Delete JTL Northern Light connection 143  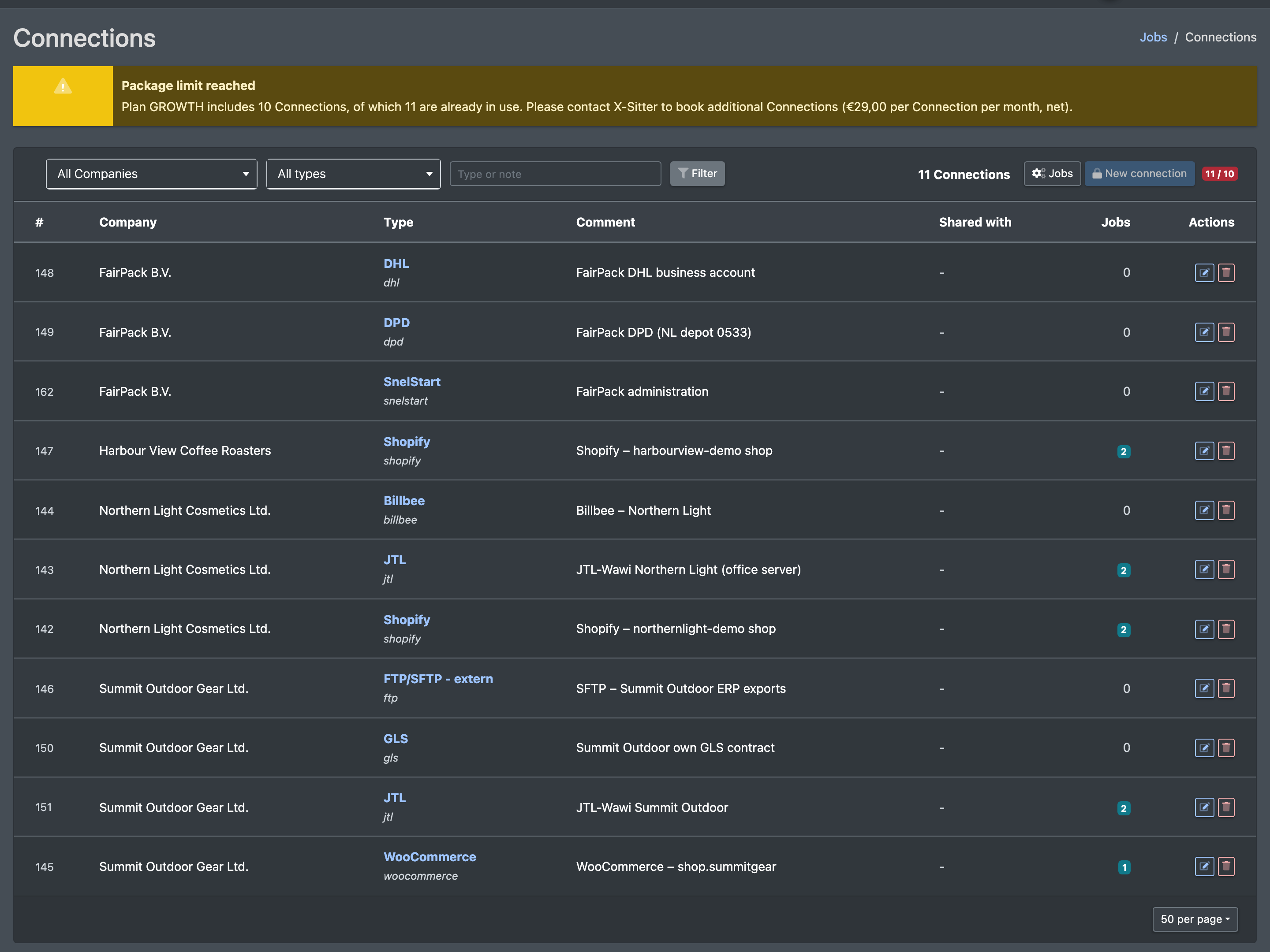[x=1226, y=569]
